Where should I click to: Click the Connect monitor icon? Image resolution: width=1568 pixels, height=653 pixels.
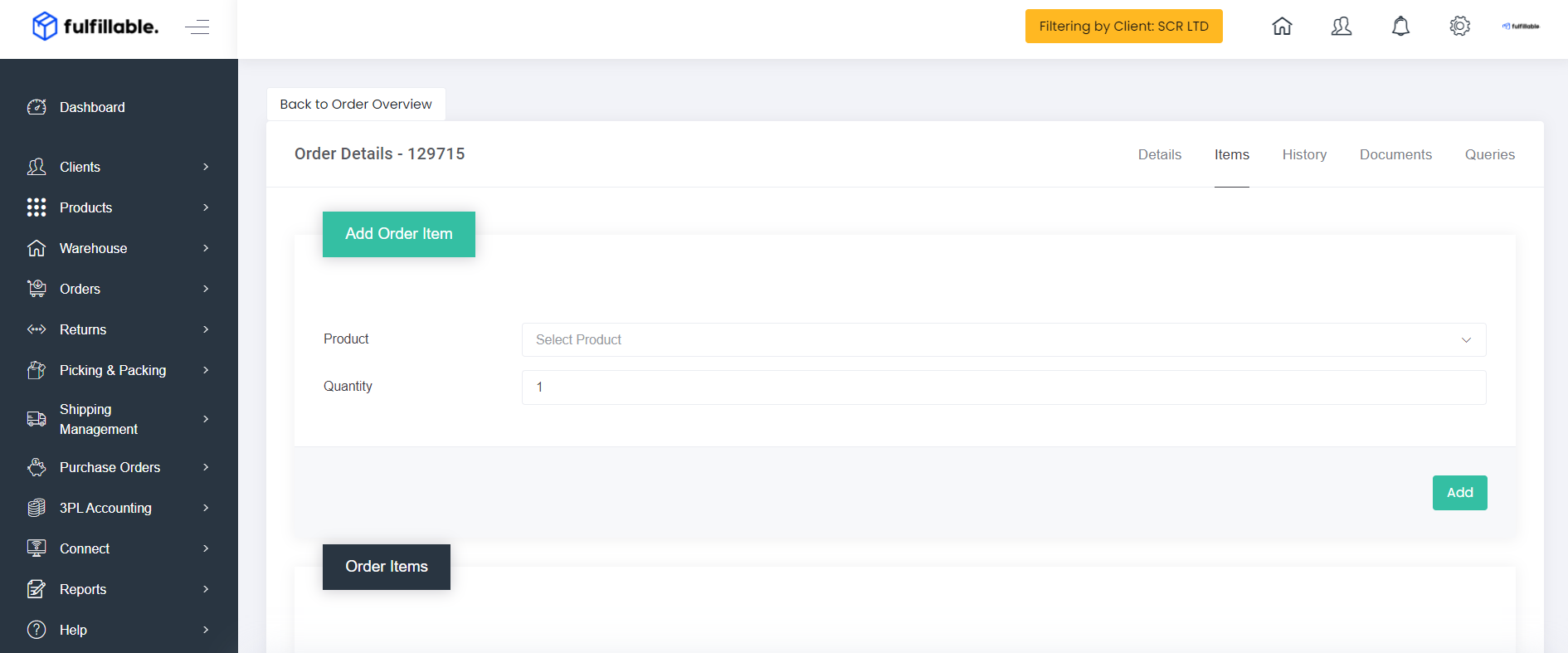coord(37,548)
